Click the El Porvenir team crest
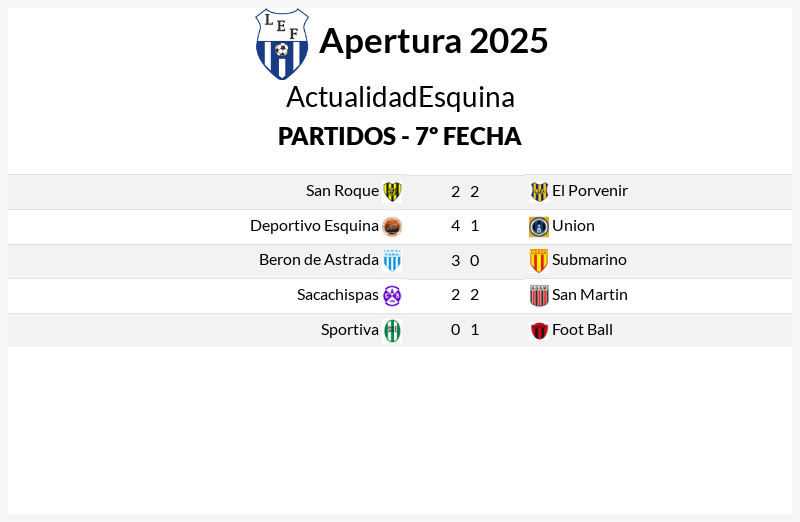800x522 pixels. (539, 192)
